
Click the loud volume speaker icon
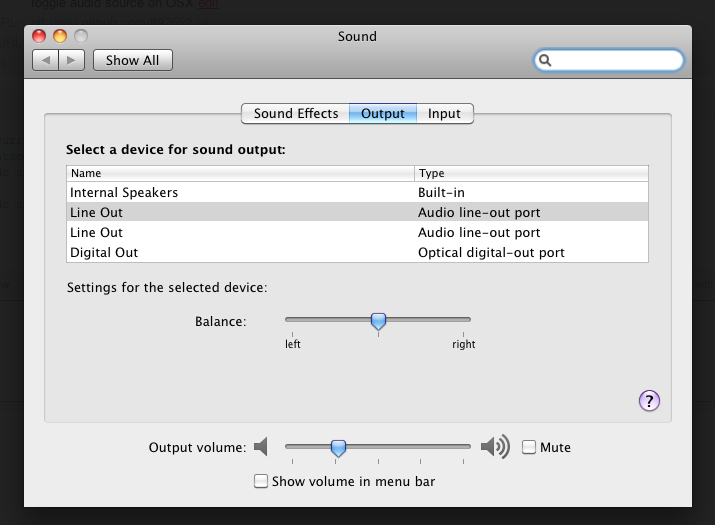tap(495, 447)
